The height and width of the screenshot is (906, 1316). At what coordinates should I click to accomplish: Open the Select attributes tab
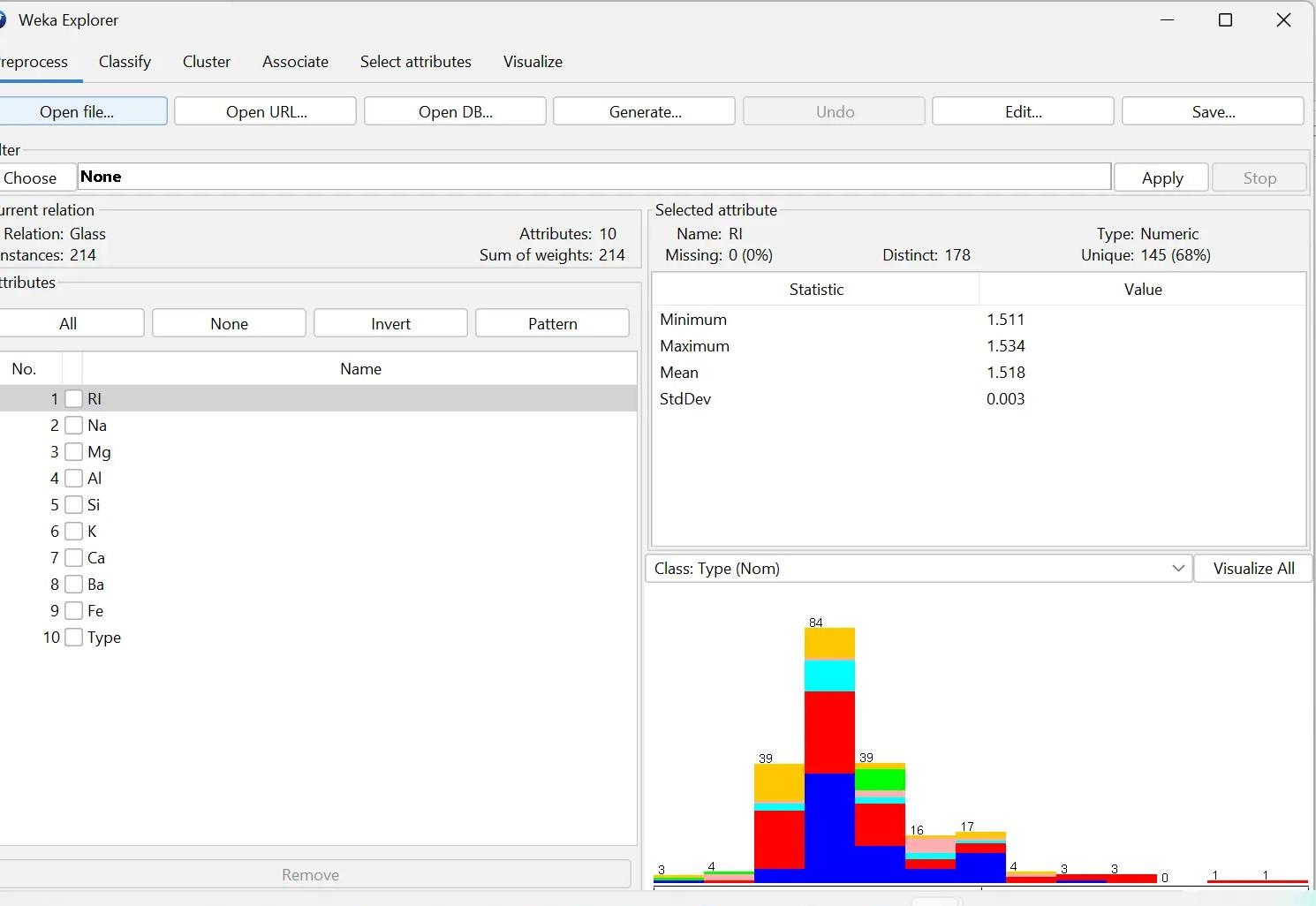coord(415,61)
